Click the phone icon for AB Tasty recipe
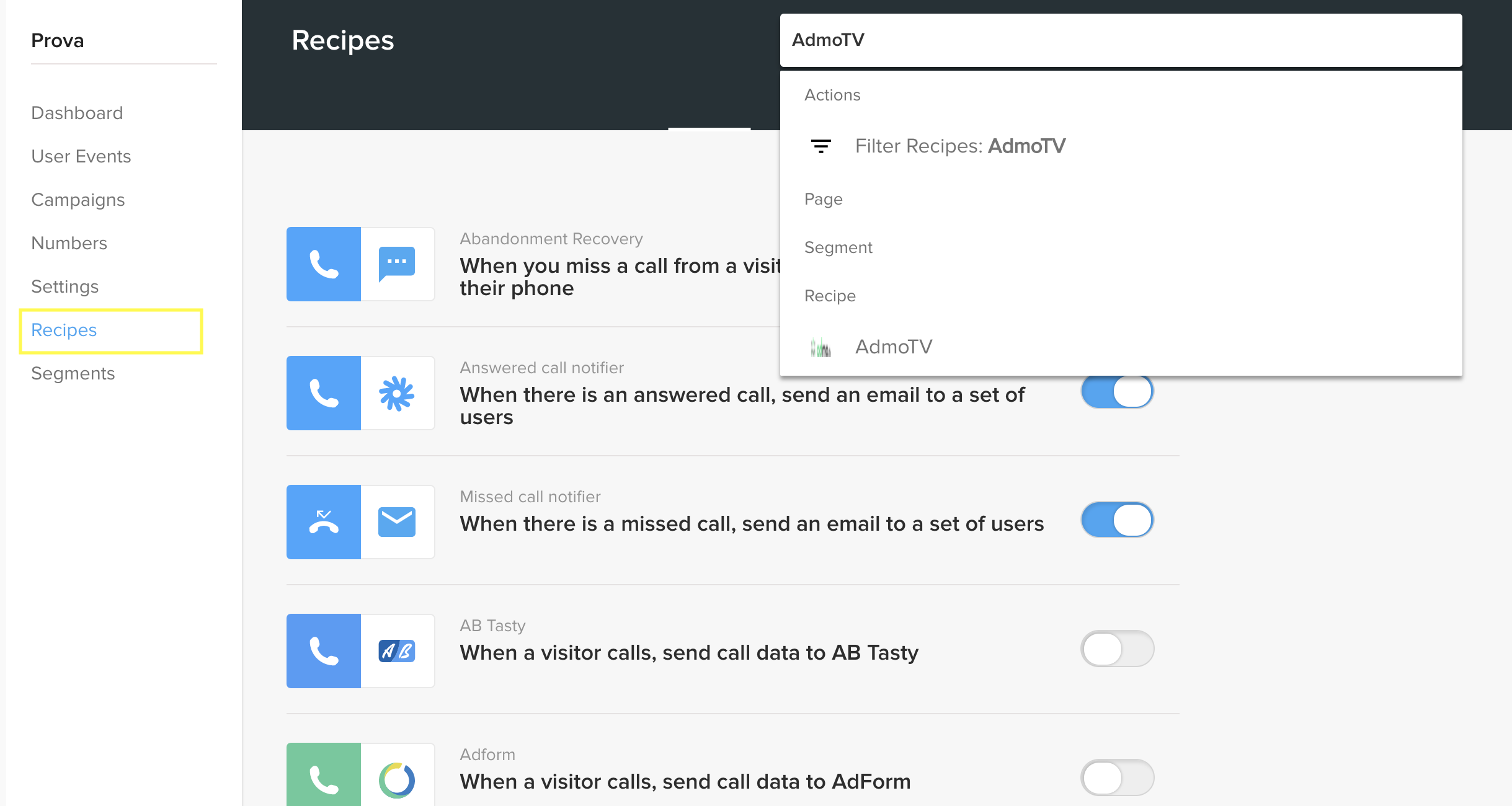 coord(323,651)
